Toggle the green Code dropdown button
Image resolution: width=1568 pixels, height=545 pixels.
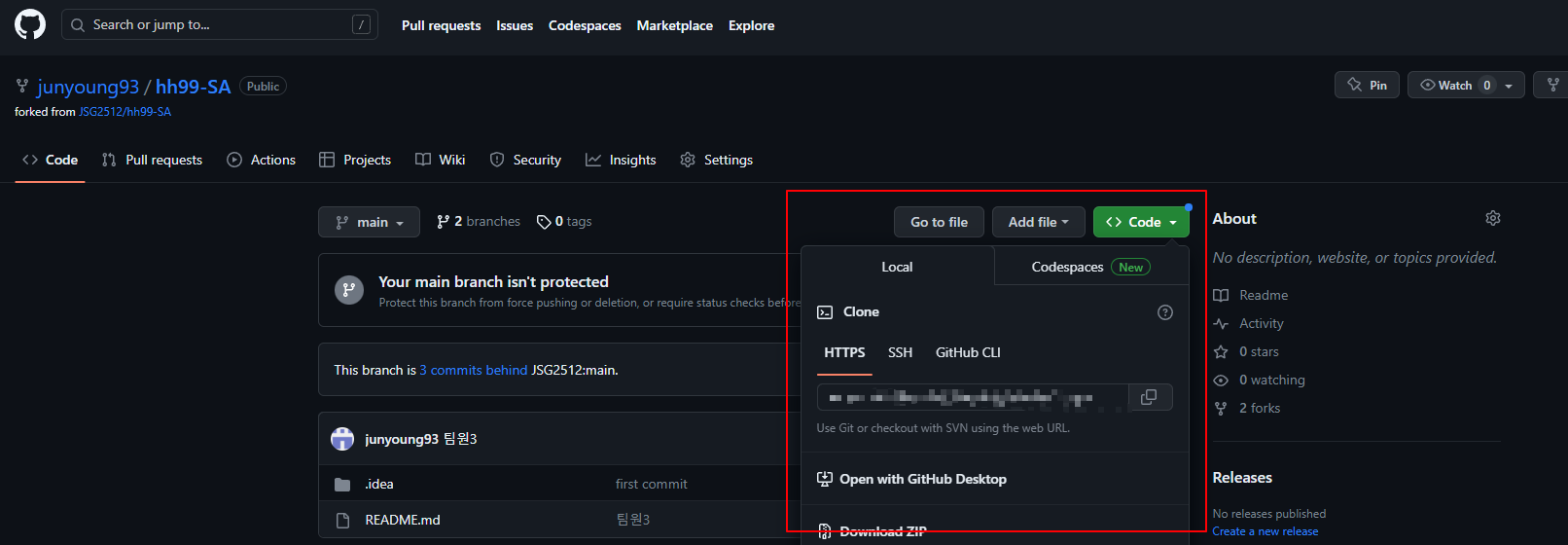click(x=1141, y=222)
